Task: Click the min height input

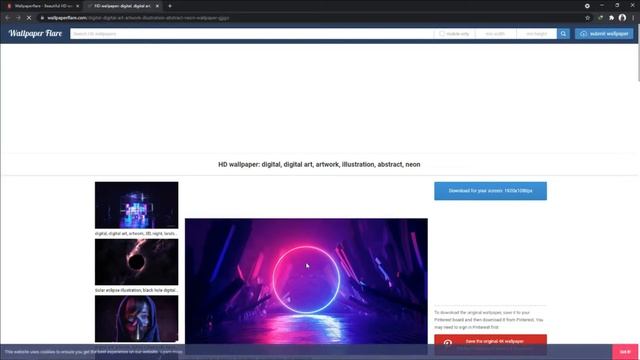Action: [x=536, y=34]
